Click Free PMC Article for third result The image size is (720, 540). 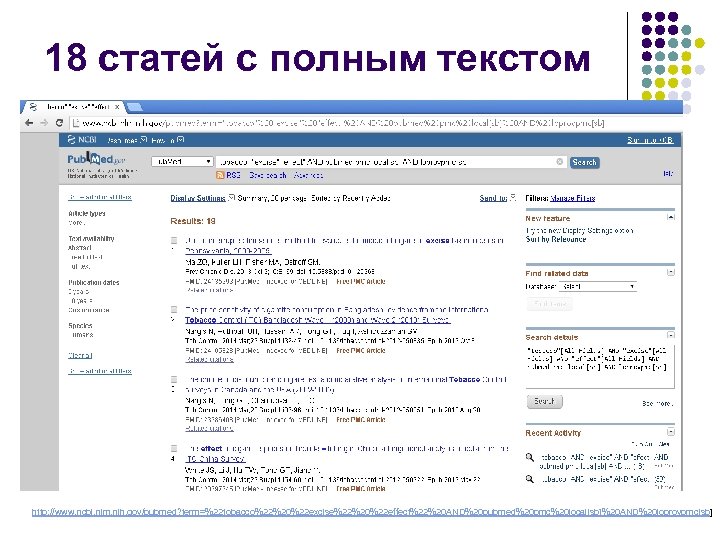pyautogui.click(x=360, y=420)
